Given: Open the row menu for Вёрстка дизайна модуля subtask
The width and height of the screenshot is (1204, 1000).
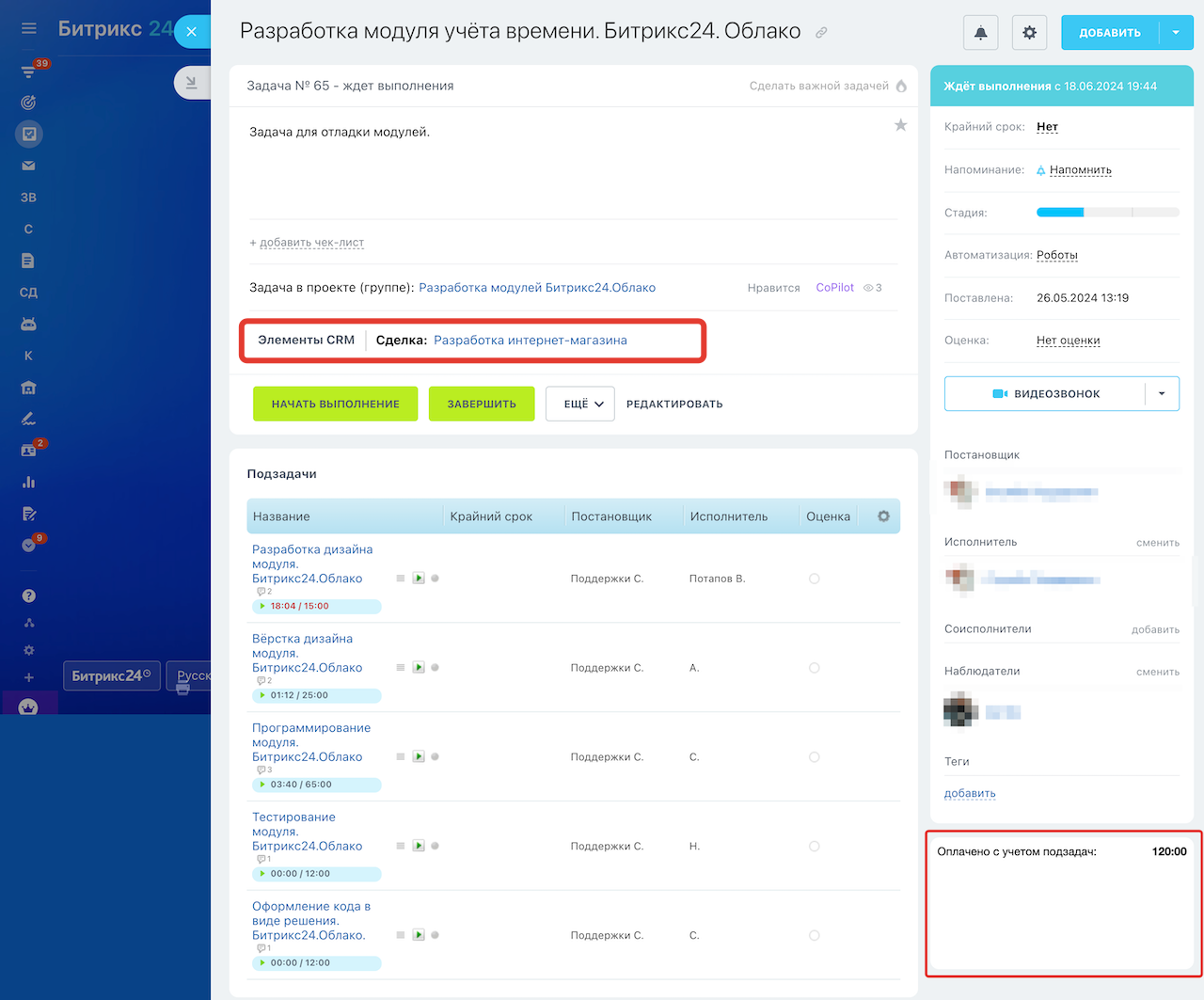Looking at the screenshot, I should click(401, 668).
